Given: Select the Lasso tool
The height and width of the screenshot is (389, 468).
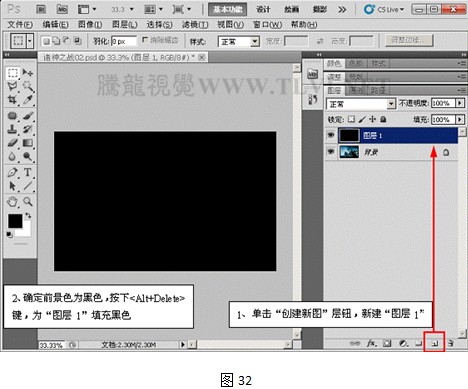Looking at the screenshot, I should point(13,86).
